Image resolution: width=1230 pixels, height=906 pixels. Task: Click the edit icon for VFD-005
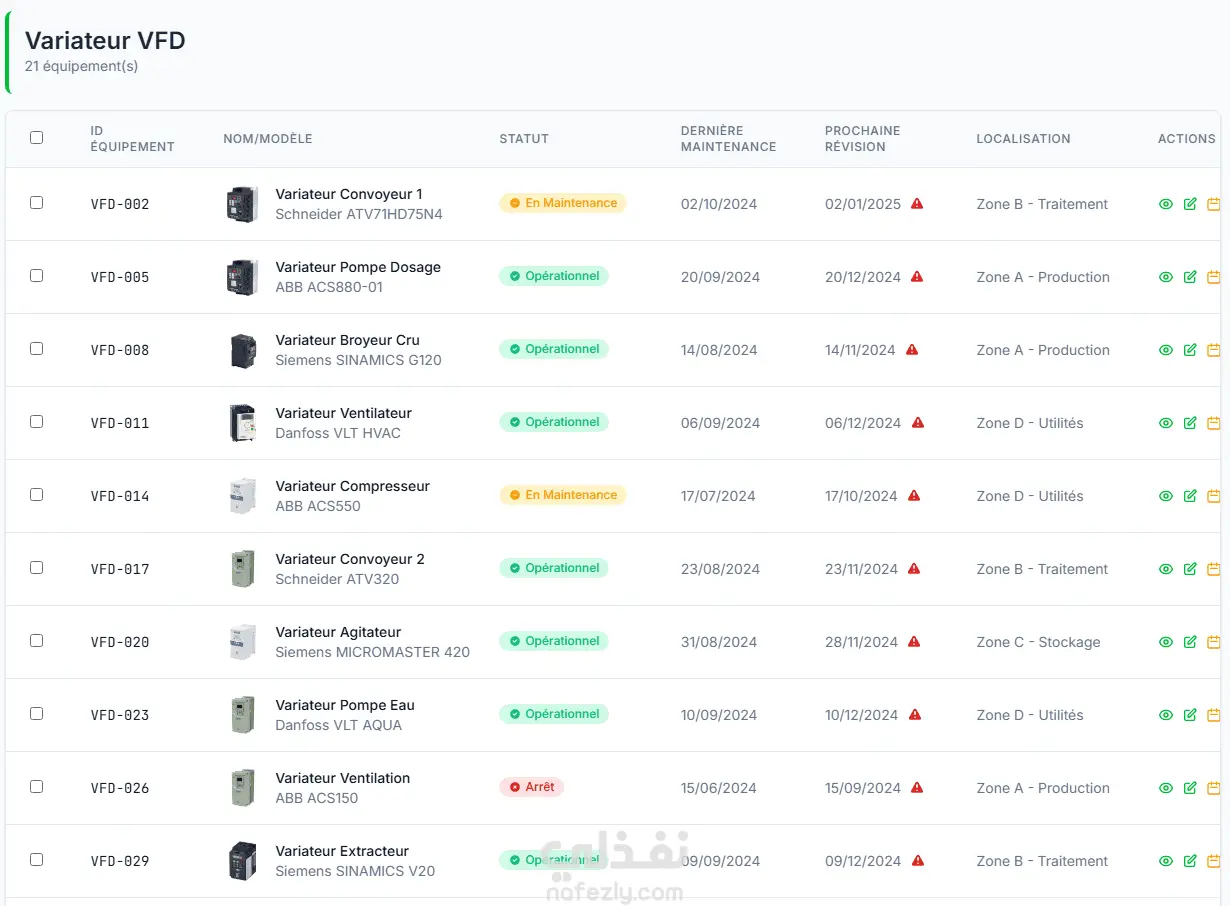tap(1190, 277)
